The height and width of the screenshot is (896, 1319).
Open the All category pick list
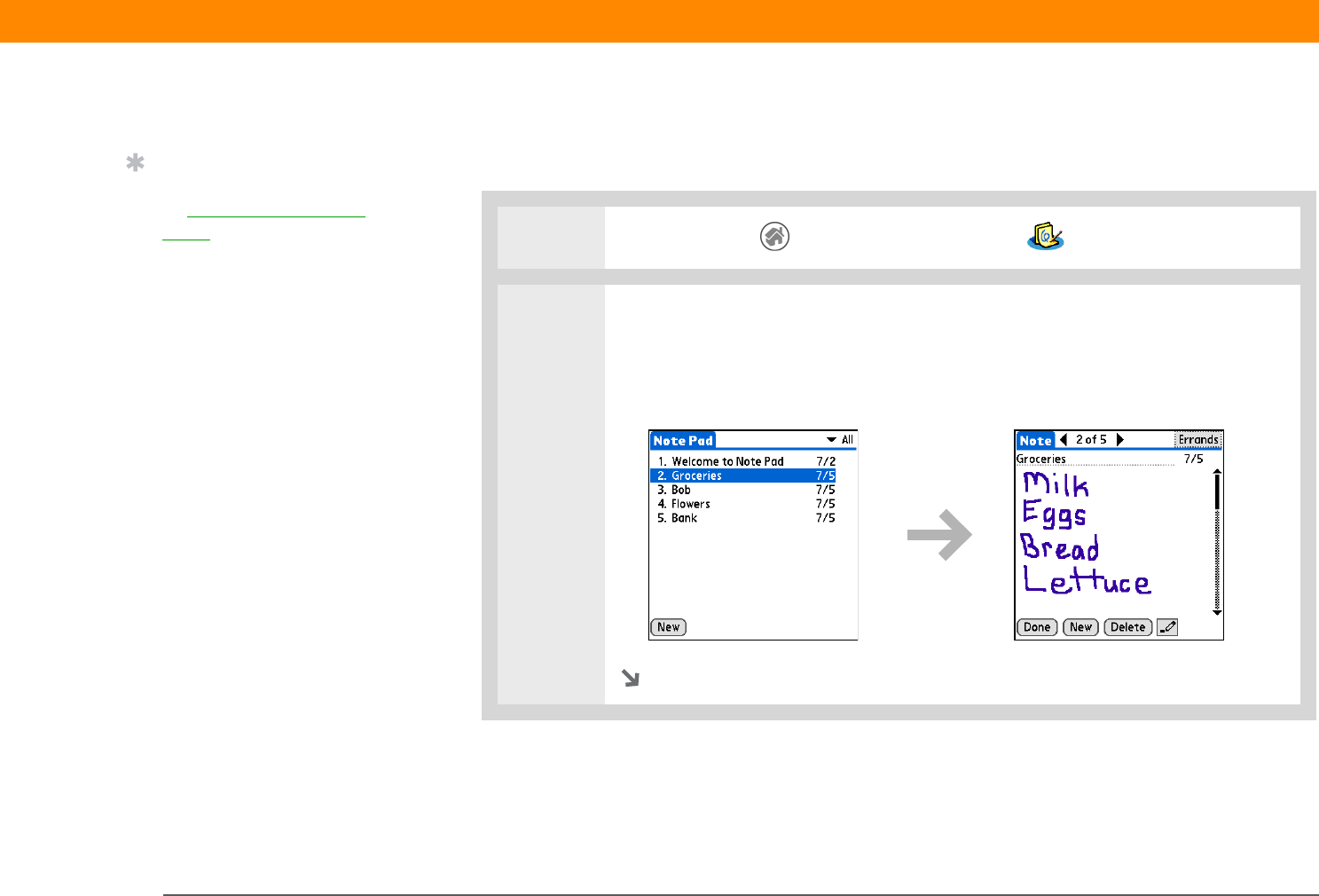click(x=840, y=439)
